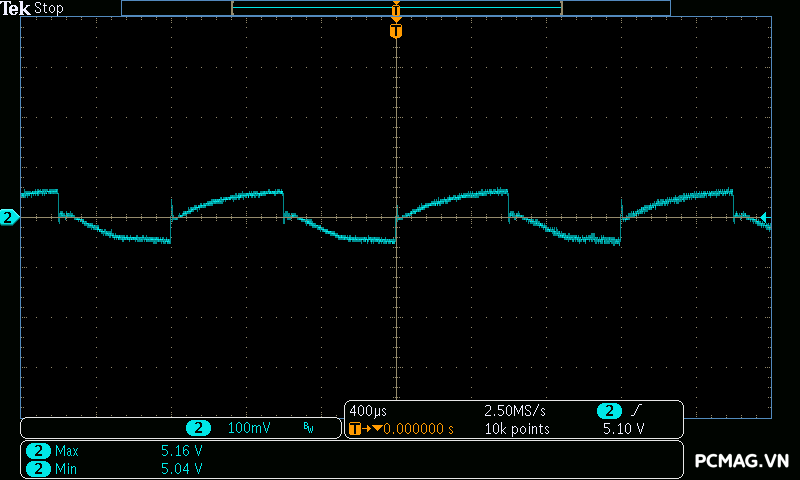The width and height of the screenshot is (800, 480).
Task: Select the 400µs horizontal scale readout
Action: (368, 411)
